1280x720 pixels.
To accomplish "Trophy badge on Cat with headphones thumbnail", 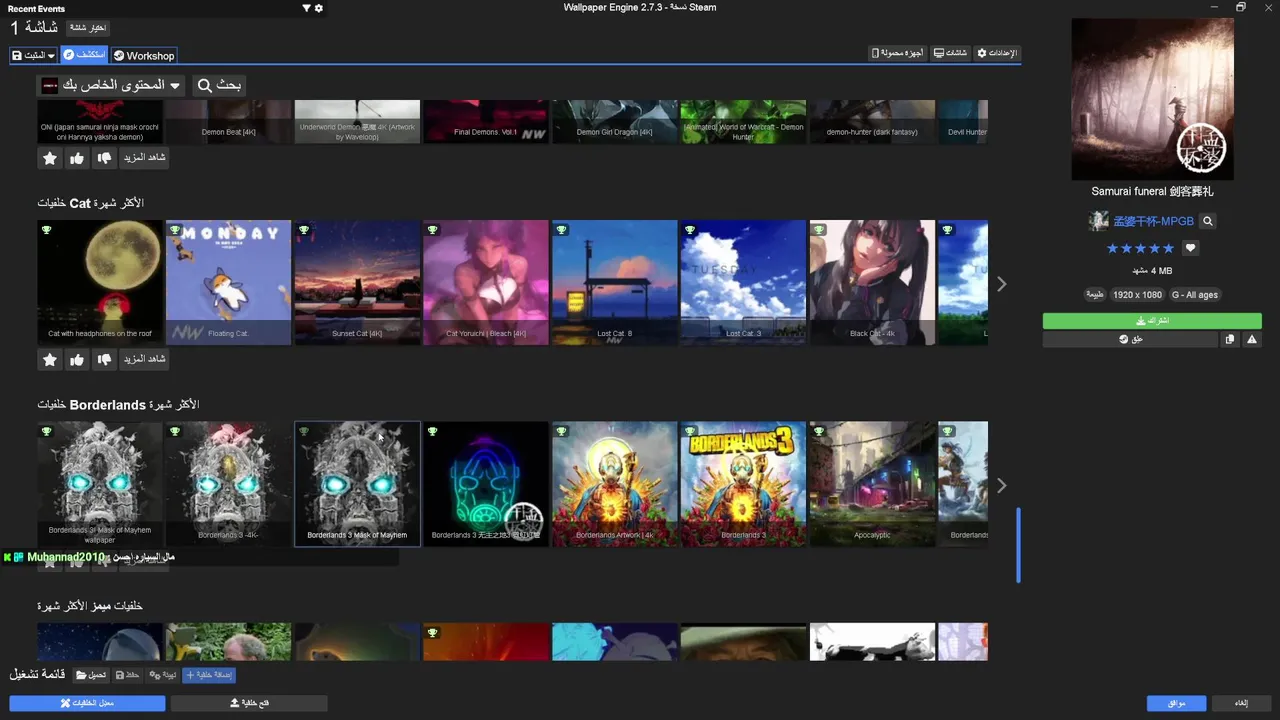I will [46, 230].
